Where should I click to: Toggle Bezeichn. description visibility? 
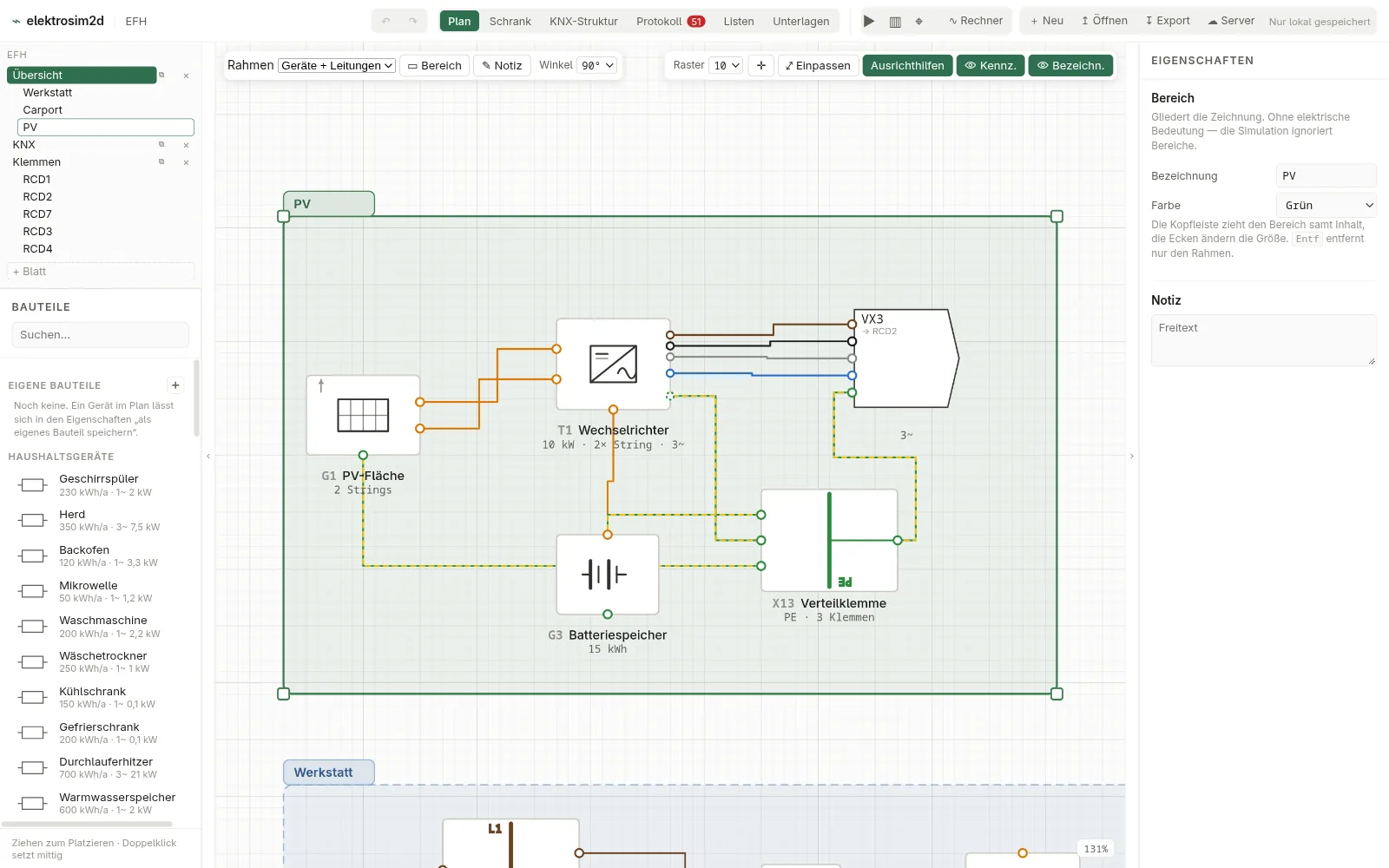pos(1070,65)
